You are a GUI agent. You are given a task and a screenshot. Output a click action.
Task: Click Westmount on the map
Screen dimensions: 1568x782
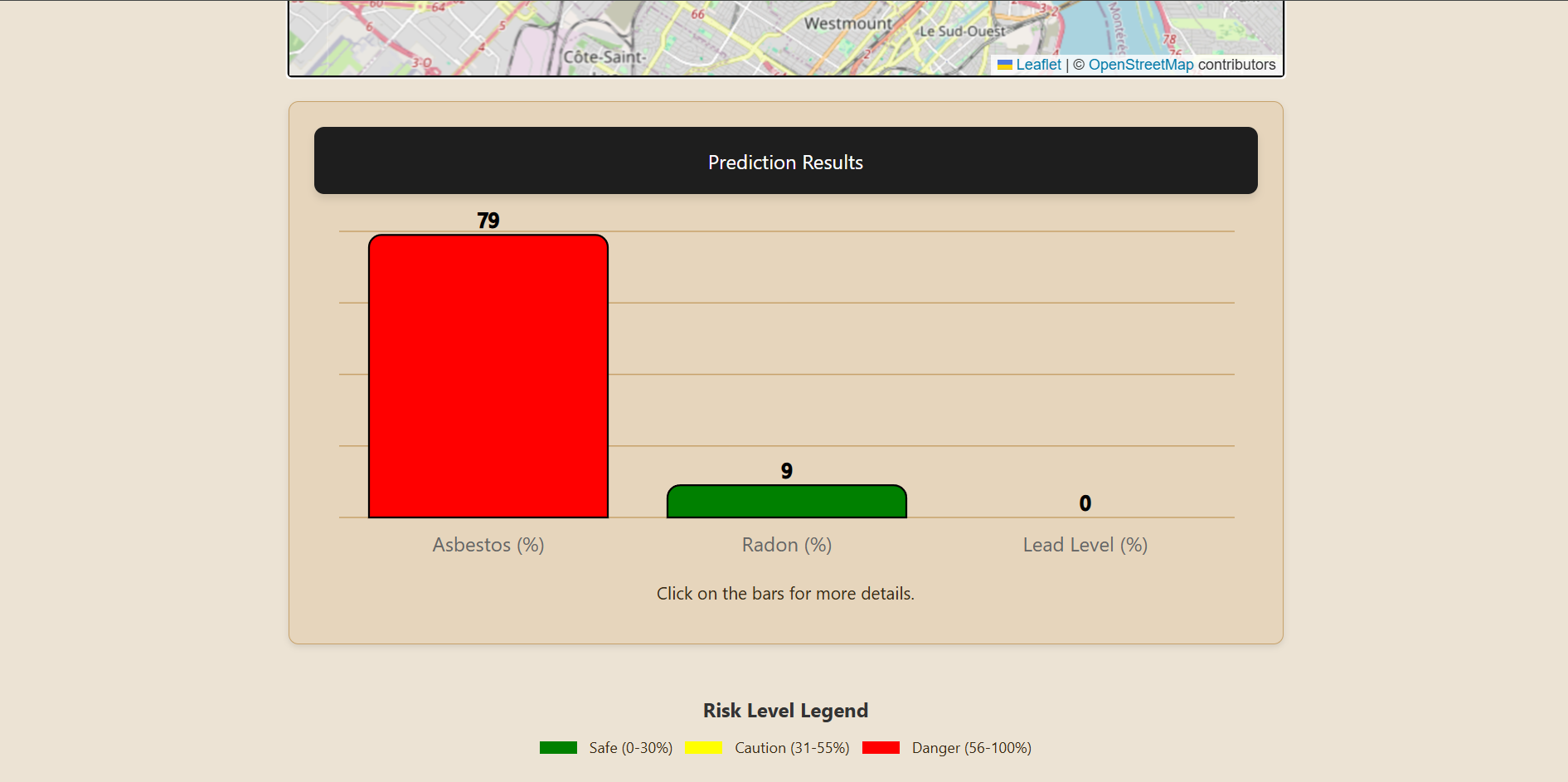click(x=848, y=24)
